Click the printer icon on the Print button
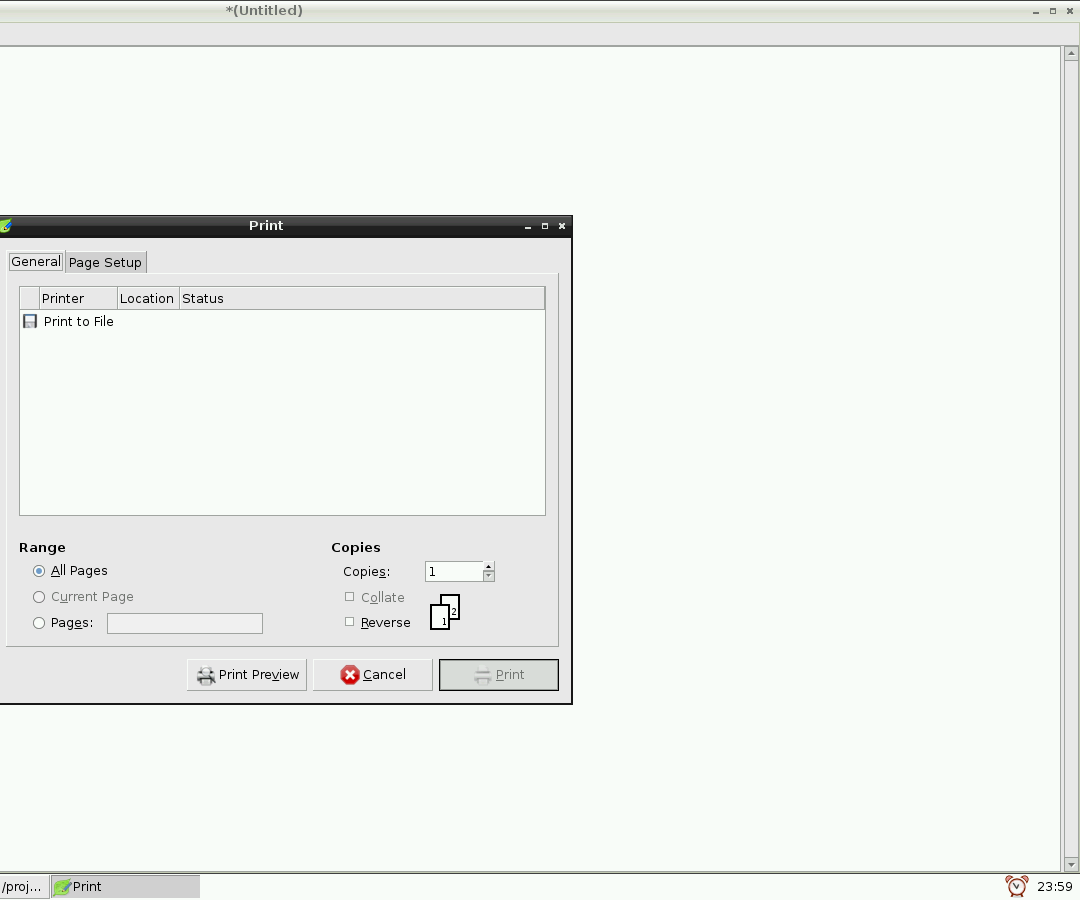 pyautogui.click(x=481, y=674)
